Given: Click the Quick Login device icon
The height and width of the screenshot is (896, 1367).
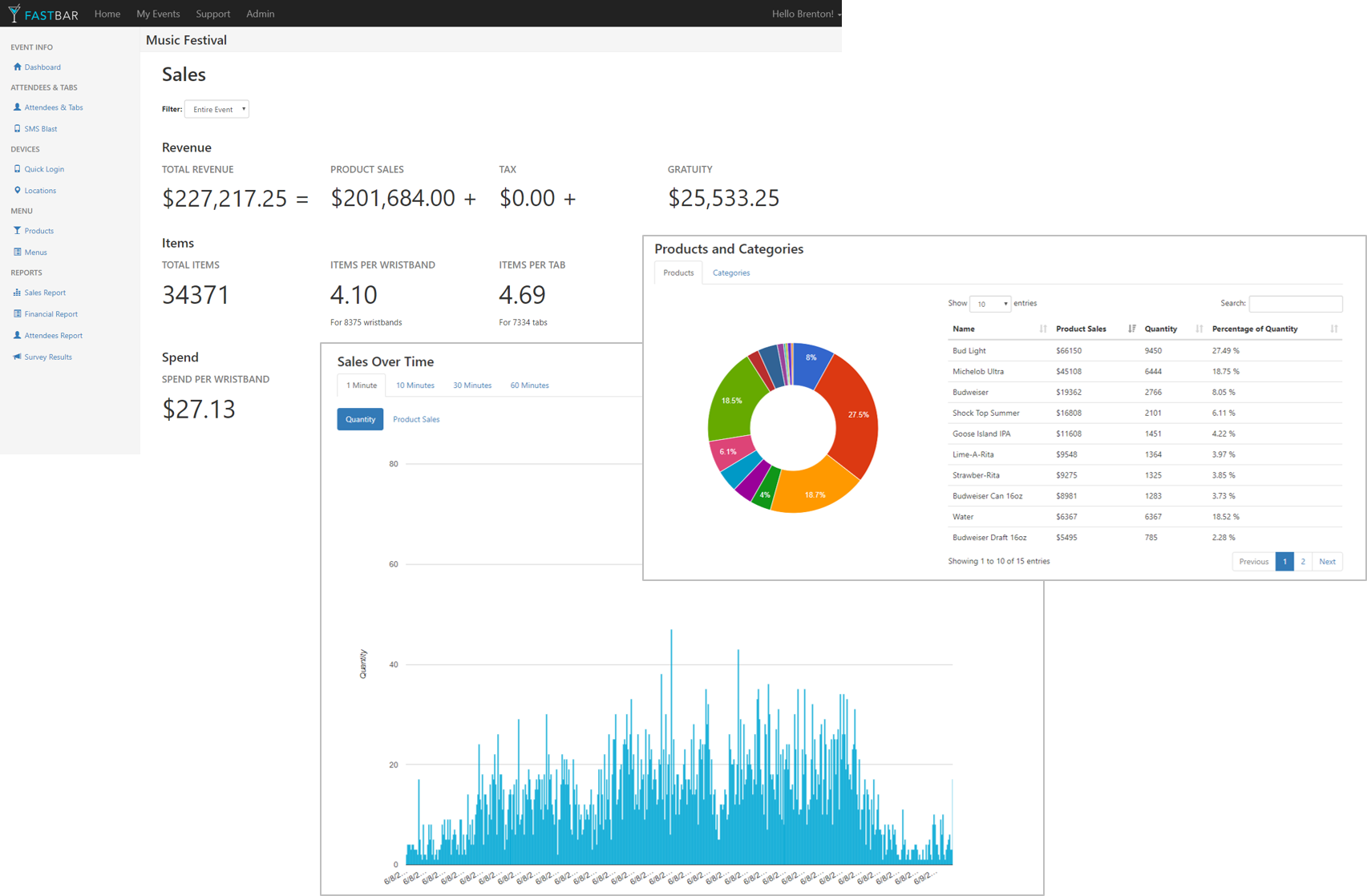Looking at the screenshot, I should (x=17, y=168).
